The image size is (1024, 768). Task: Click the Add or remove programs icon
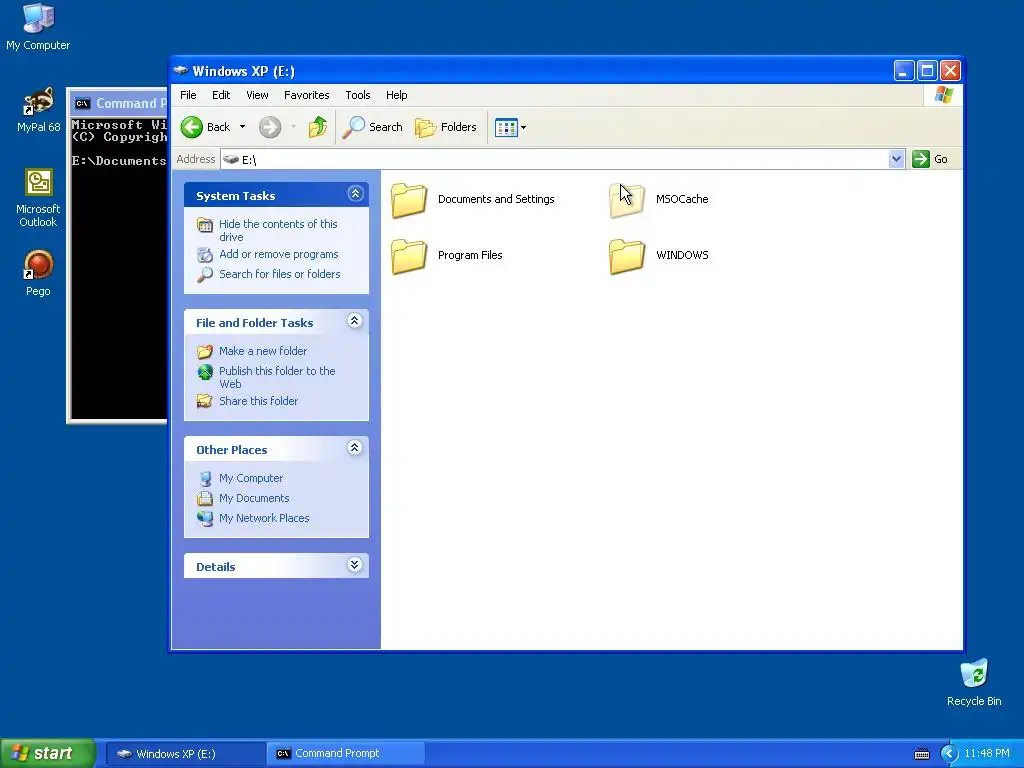pyautogui.click(x=205, y=255)
